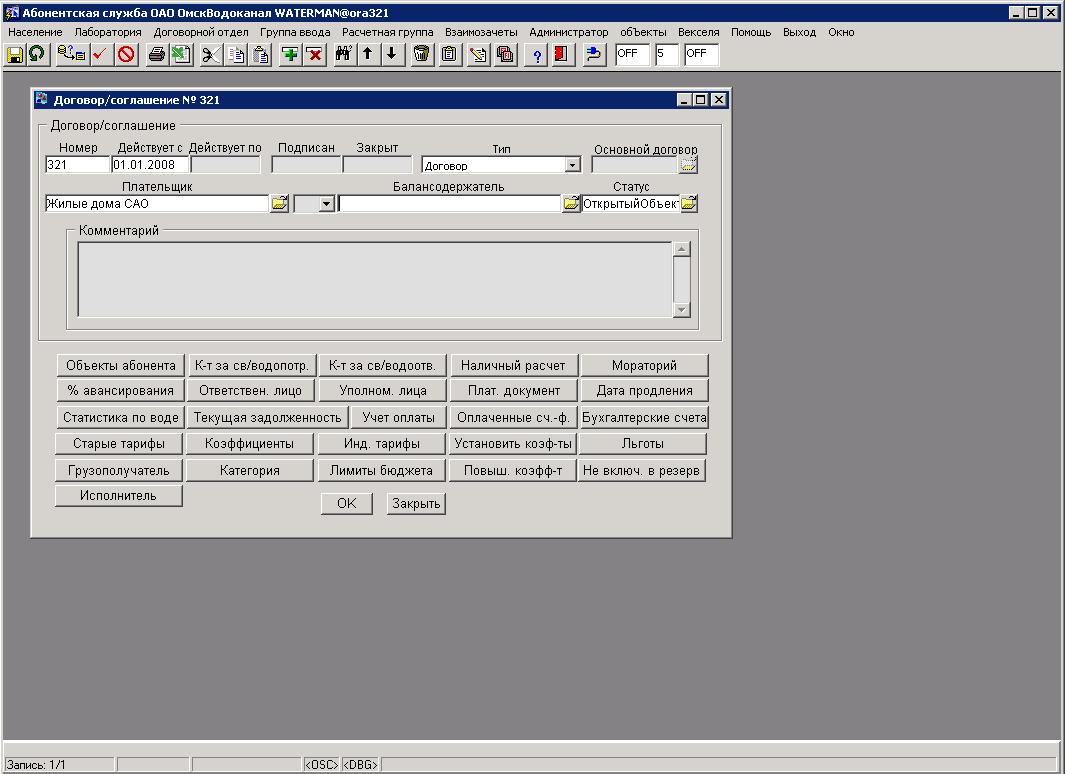Image resolution: width=1065 pixels, height=774 pixels.
Task: Go to previous record with up arrow
Action: [367, 55]
